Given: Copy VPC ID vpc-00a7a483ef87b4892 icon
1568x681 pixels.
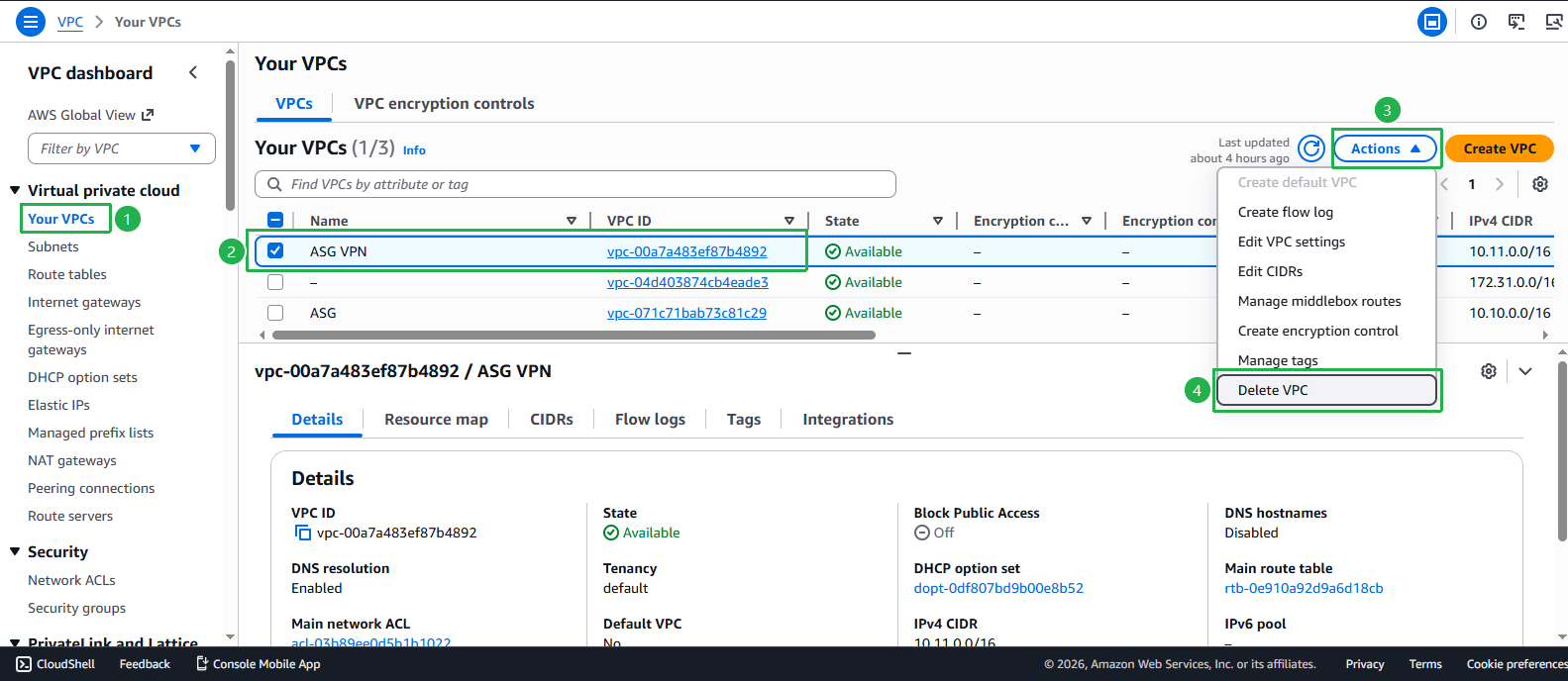Looking at the screenshot, I should (x=303, y=533).
